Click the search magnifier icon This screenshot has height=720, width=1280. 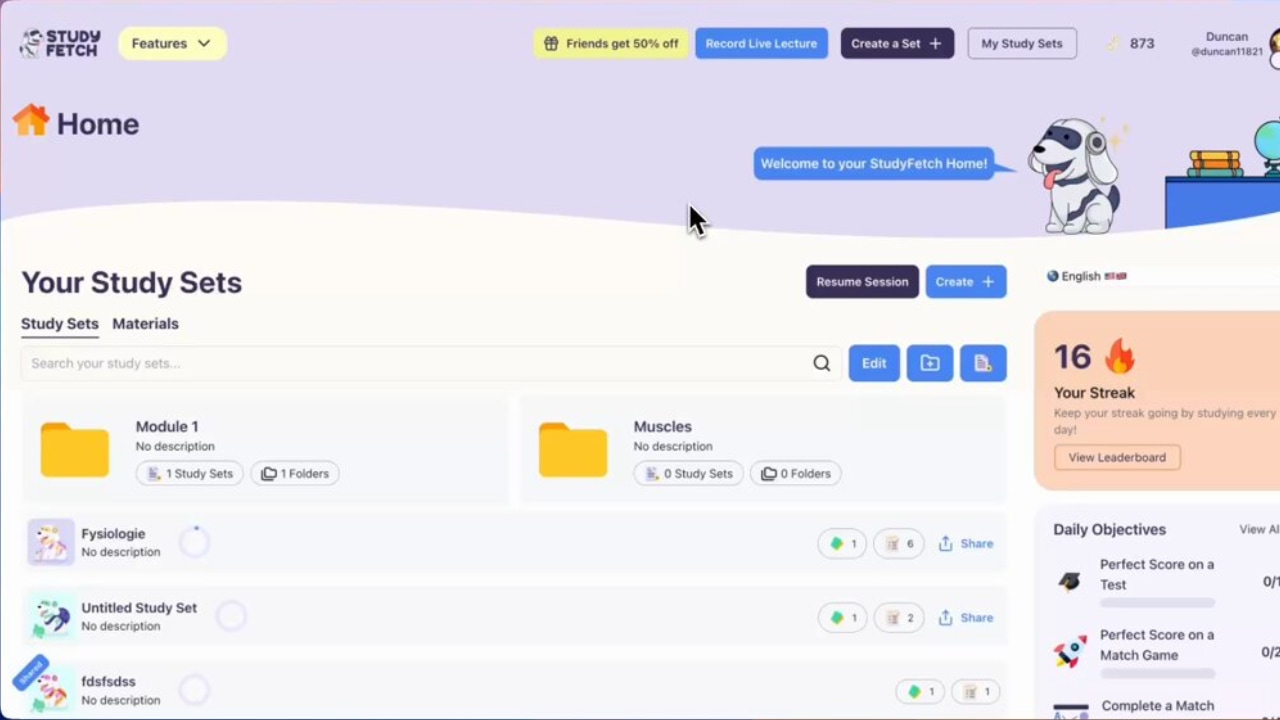(x=821, y=363)
